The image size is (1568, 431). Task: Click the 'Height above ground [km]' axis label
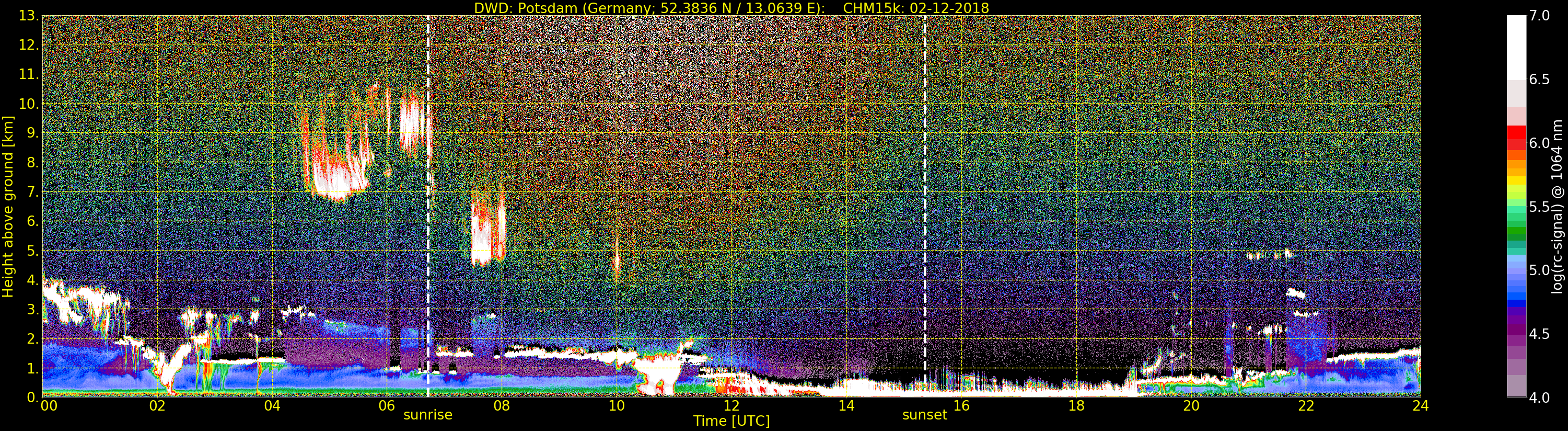(x=8, y=206)
